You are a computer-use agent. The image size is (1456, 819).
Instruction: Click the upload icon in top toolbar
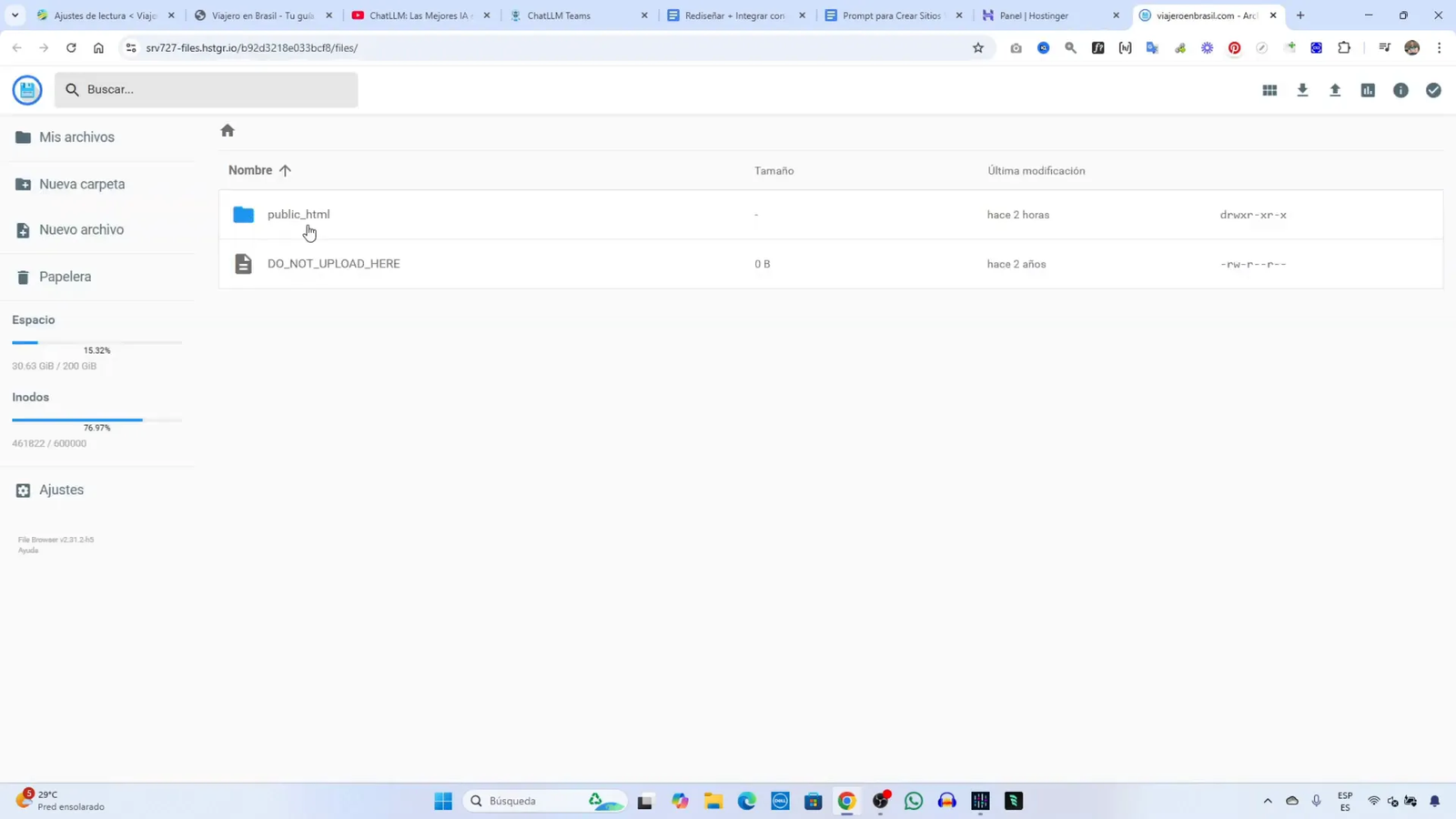(x=1335, y=90)
